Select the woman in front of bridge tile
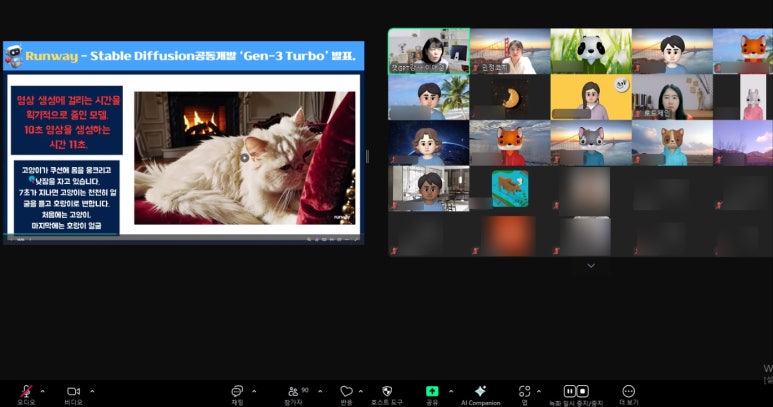The width and height of the screenshot is (773, 407). pos(510,51)
